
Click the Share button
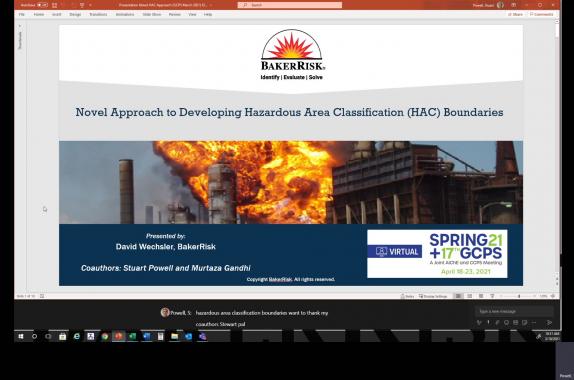515,14
